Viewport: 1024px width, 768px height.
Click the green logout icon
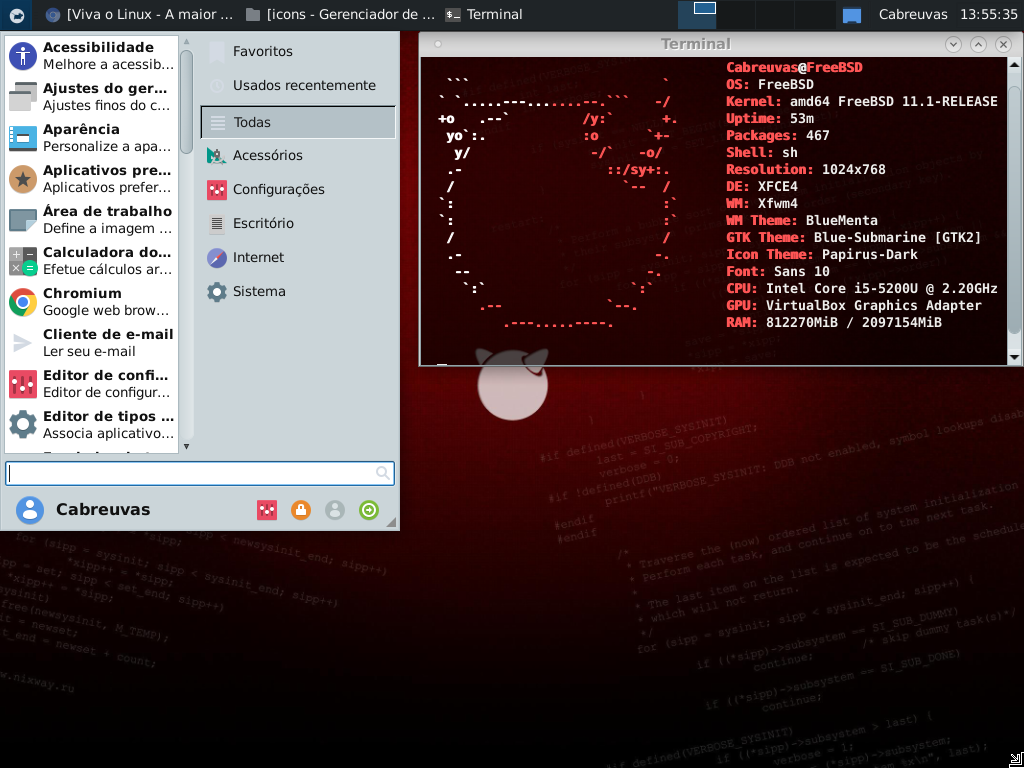pos(369,510)
